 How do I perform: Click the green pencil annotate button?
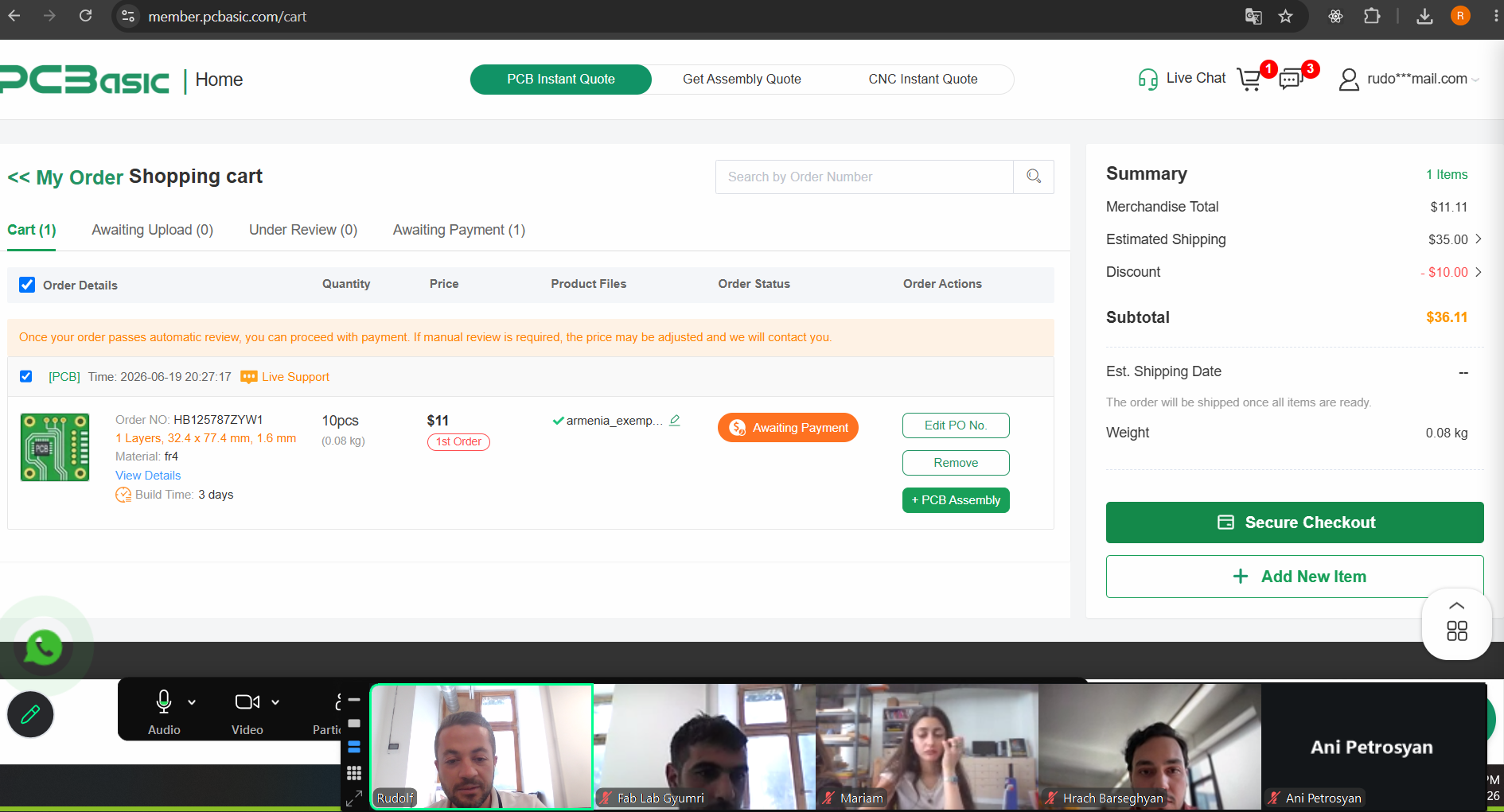click(30, 714)
